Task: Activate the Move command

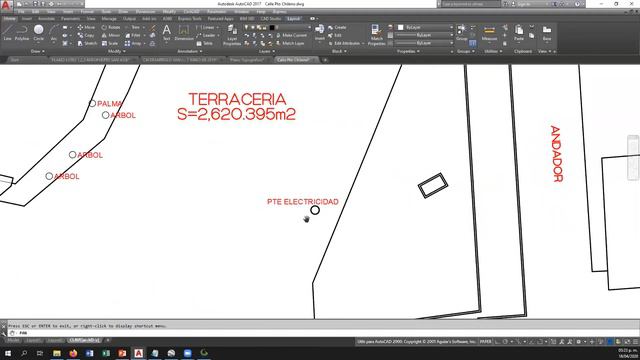Action: tap(86, 27)
